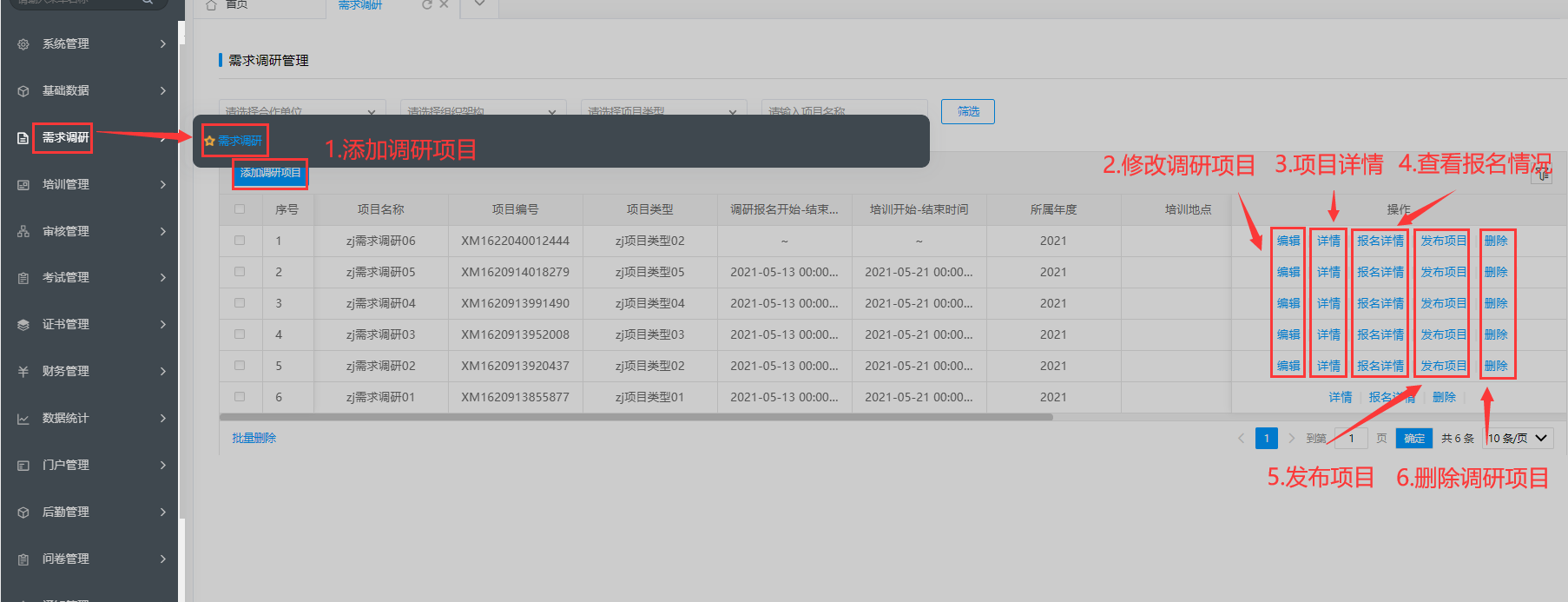This screenshot has width=1568, height=602.
Task: Click the 数据统计 chart icon
Action: click(x=23, y=419)
